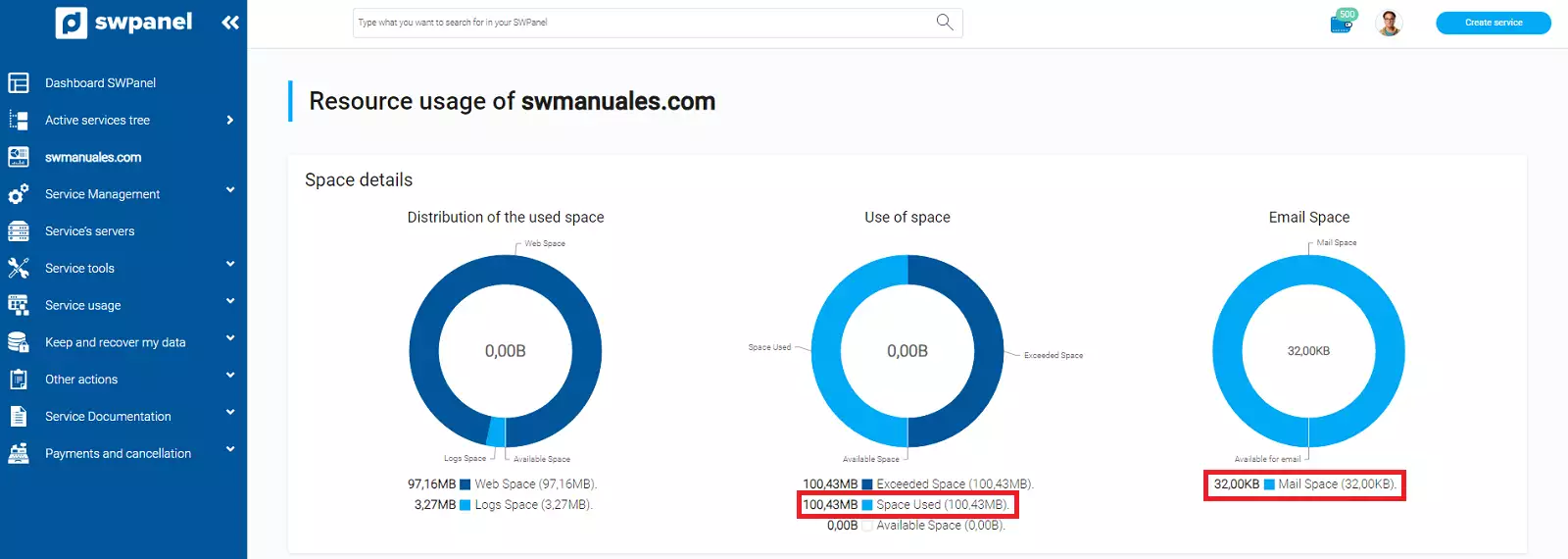Click the Mail Space legend color swatch

coord(1269,484)
